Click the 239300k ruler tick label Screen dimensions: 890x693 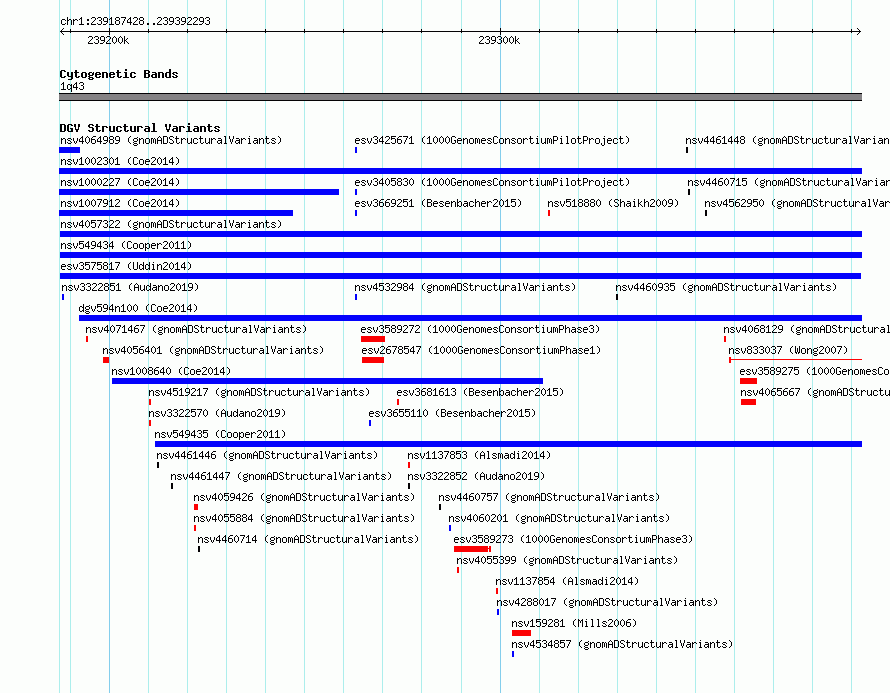point(499,40)
